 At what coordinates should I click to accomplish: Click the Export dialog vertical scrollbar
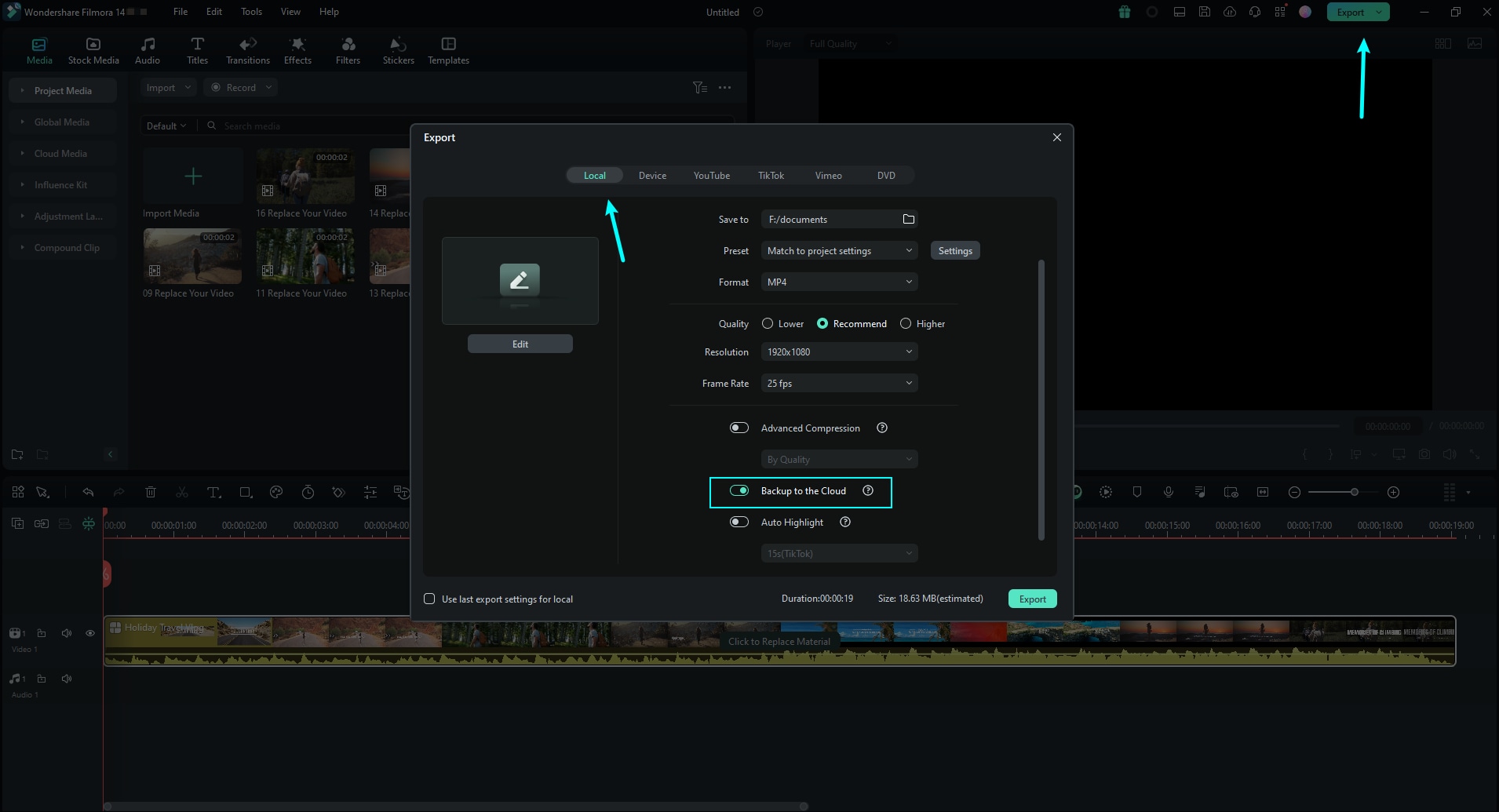click(x=1041, y=400)
